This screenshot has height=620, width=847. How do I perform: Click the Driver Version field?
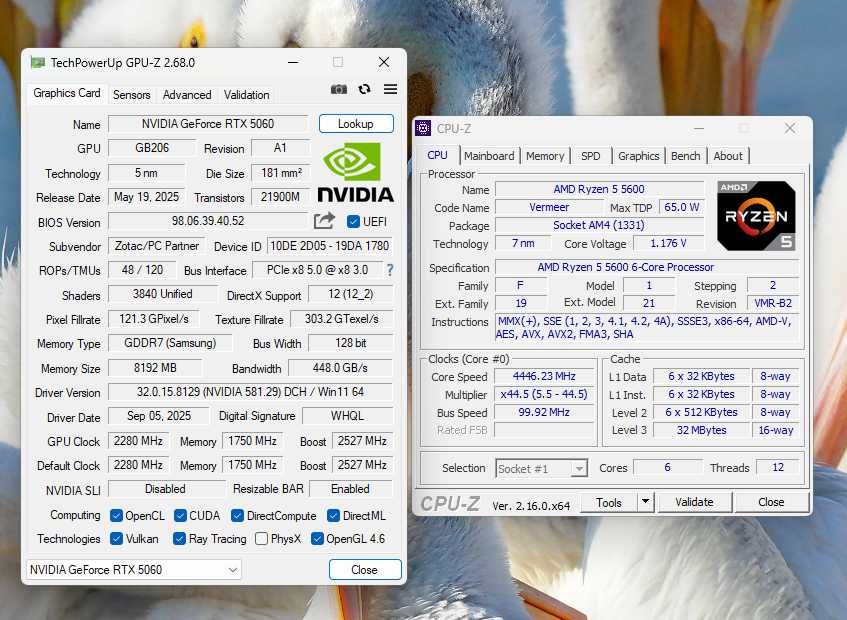250,392
